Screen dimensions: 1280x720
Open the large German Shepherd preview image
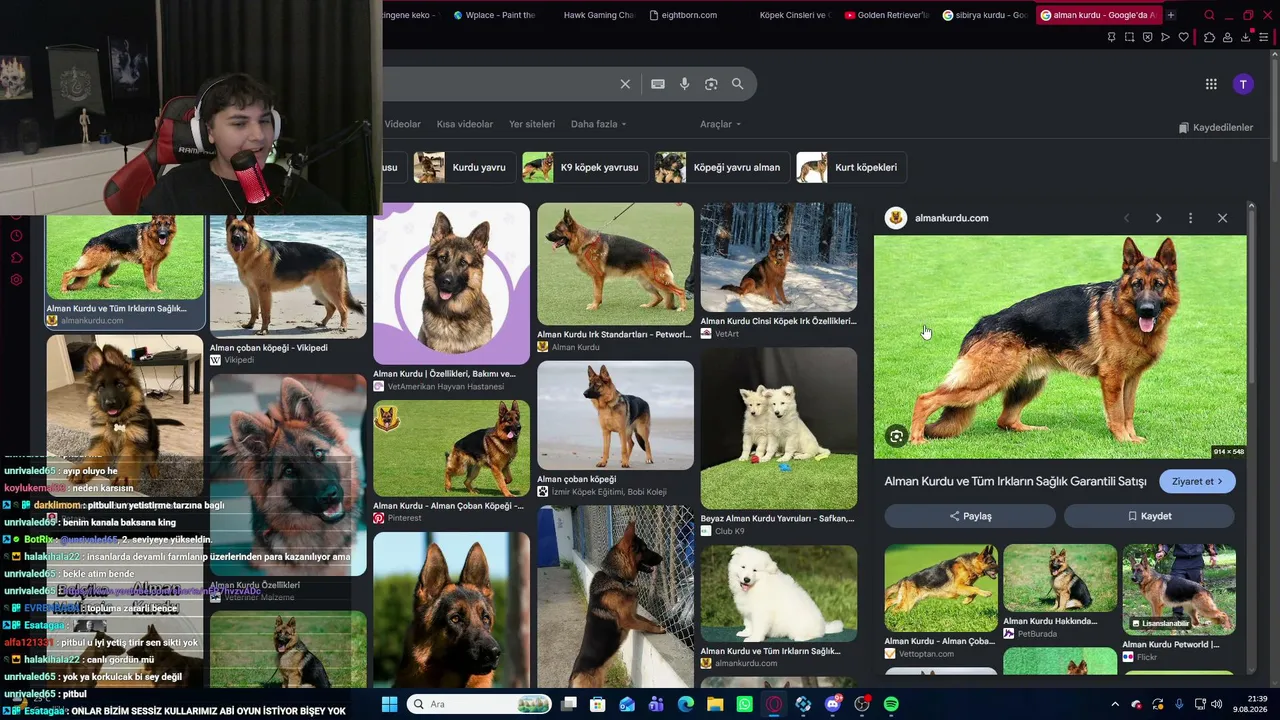[1060, 347]
